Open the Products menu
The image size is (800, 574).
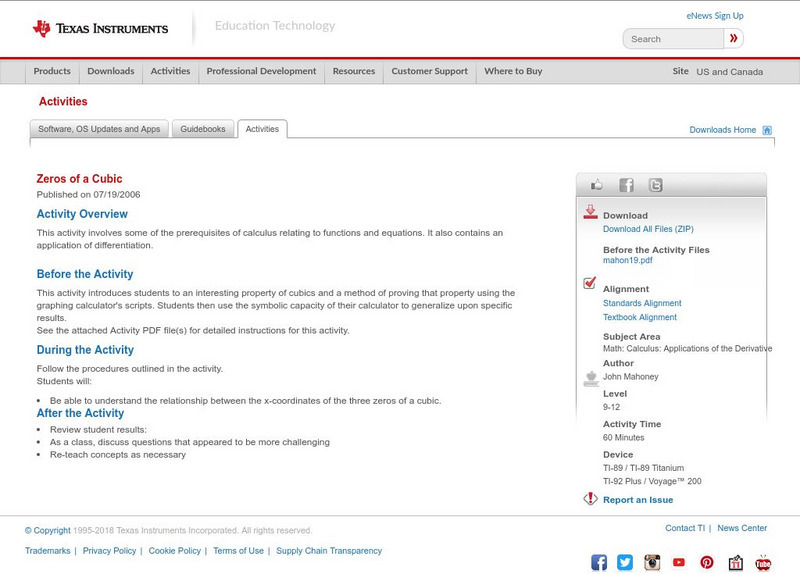[x=52, y=71]
